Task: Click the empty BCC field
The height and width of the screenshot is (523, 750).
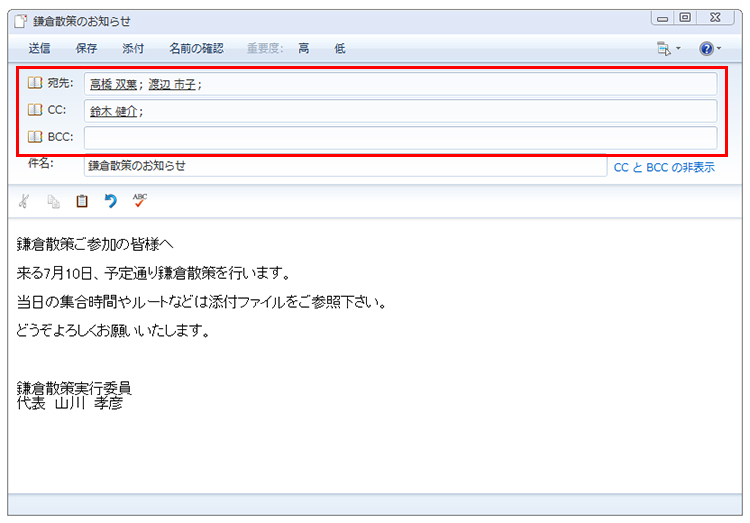Action: coord(400,138)
